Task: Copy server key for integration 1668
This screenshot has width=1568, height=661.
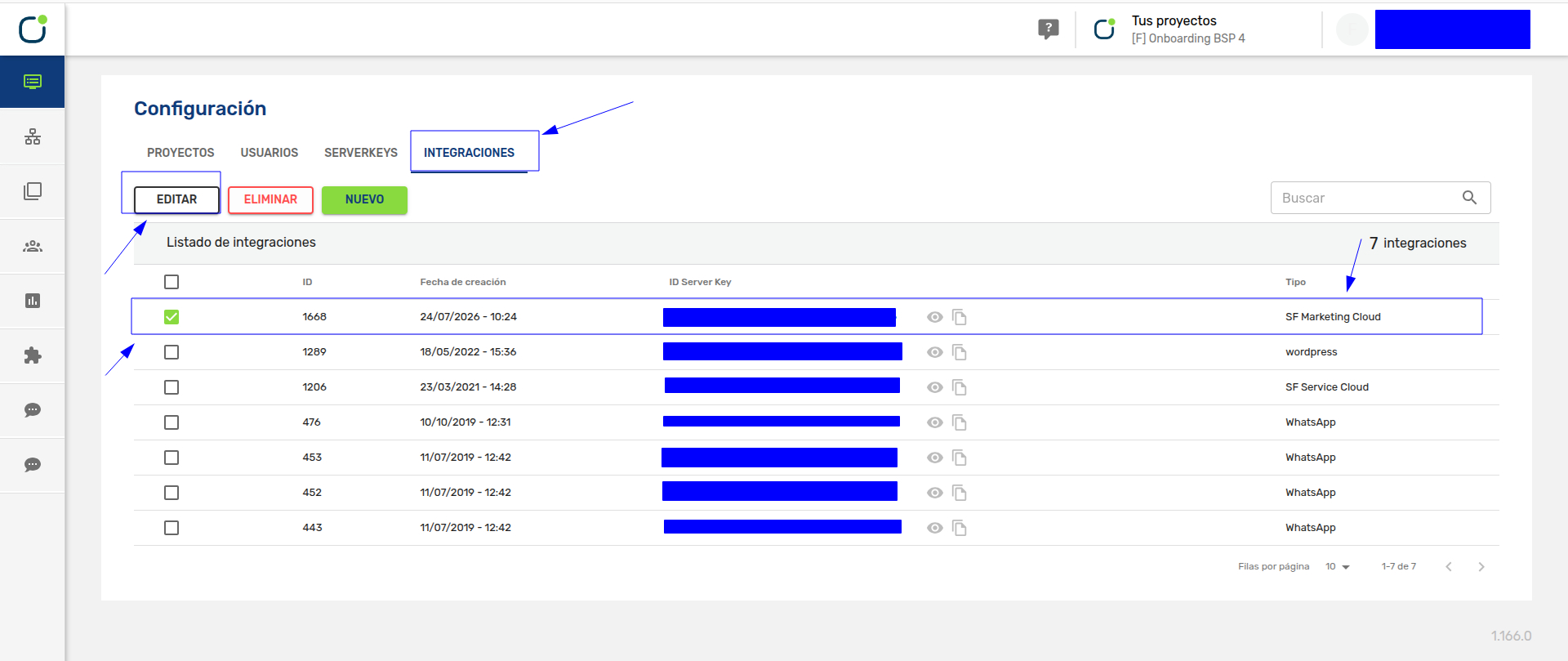Action: 960,317
